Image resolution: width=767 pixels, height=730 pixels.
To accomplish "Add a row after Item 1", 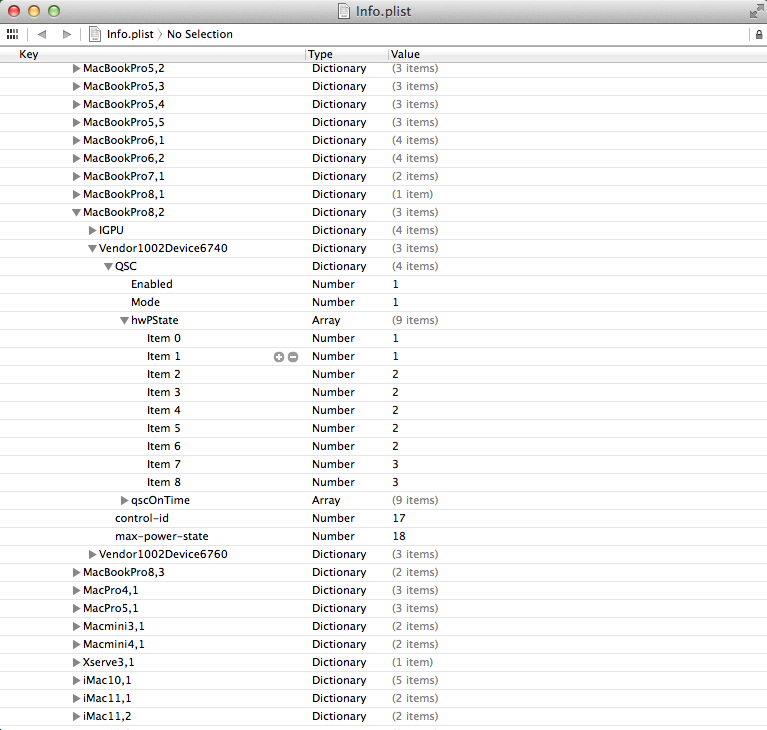I will (x=279, y=357).
